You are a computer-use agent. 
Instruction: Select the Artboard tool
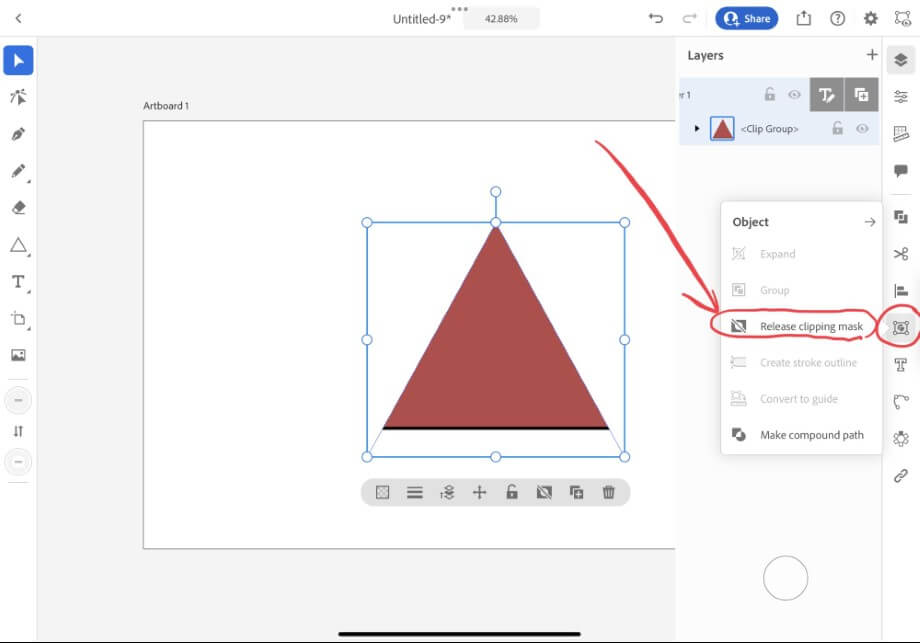18,319
